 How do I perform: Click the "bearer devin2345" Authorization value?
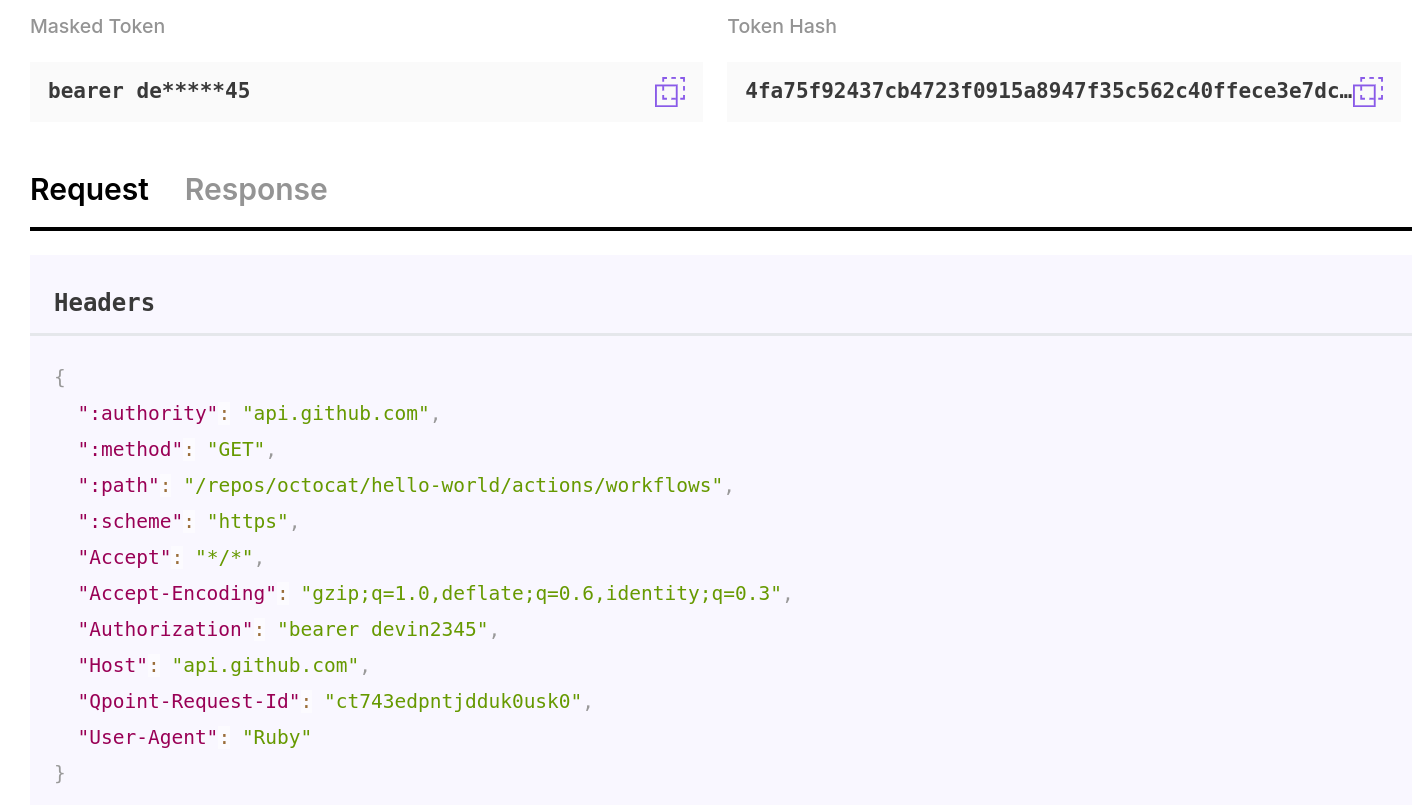coord(382,630)
